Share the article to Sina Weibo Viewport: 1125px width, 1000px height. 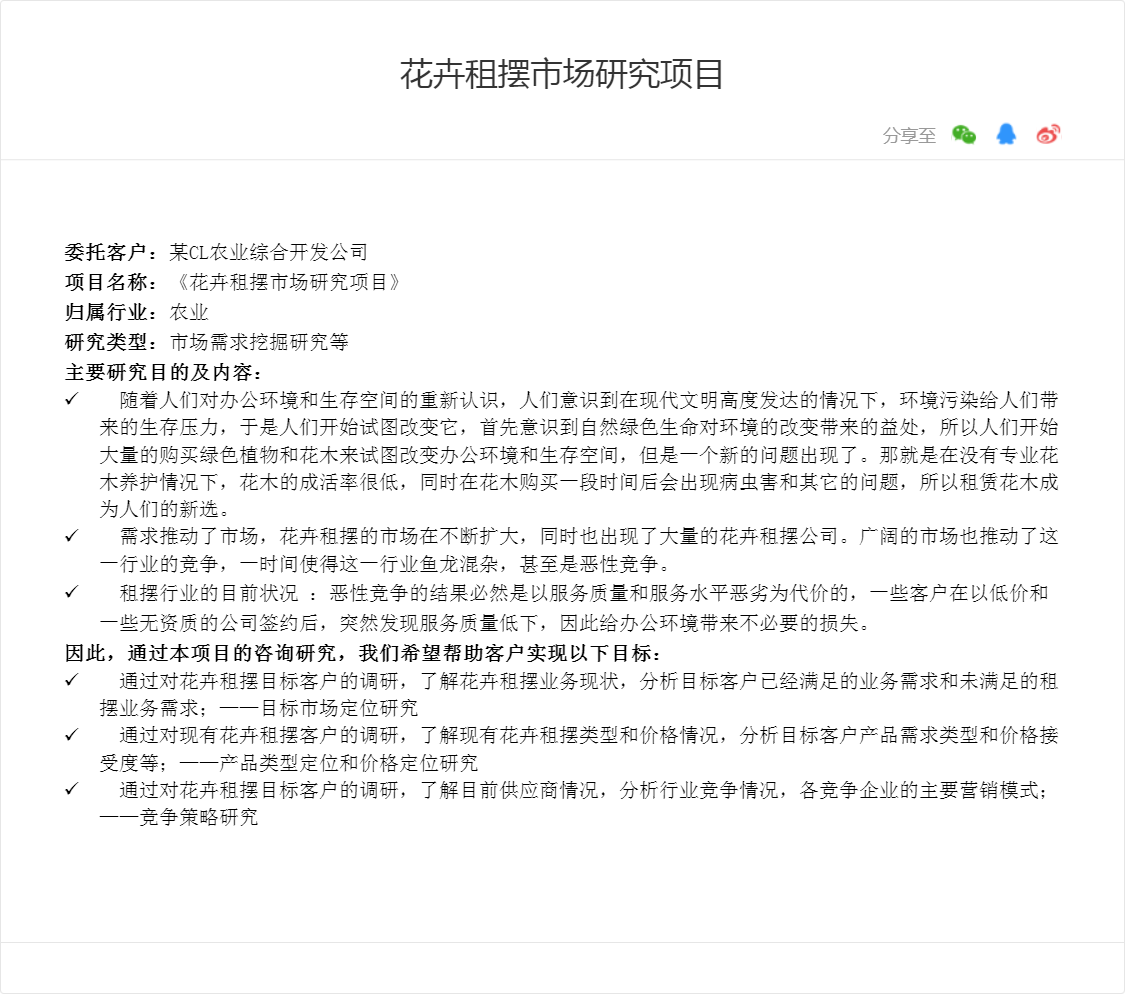pos(1048,134)
